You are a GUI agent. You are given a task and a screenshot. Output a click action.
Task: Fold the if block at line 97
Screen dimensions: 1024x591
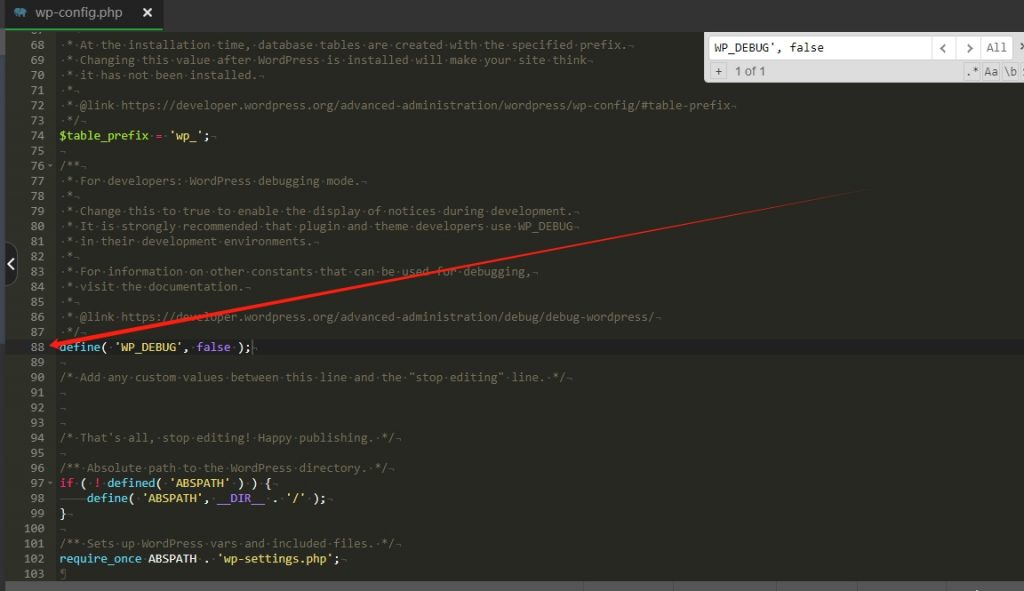tap(50, 483)
